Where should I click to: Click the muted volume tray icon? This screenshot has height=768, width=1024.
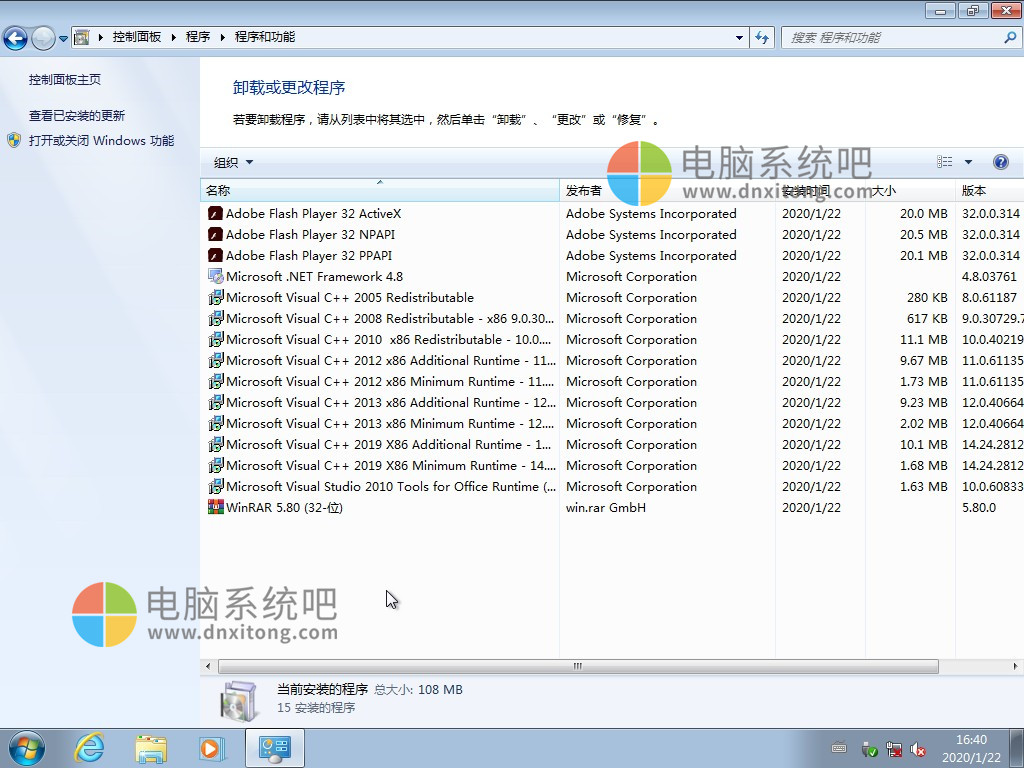point(918,749)
